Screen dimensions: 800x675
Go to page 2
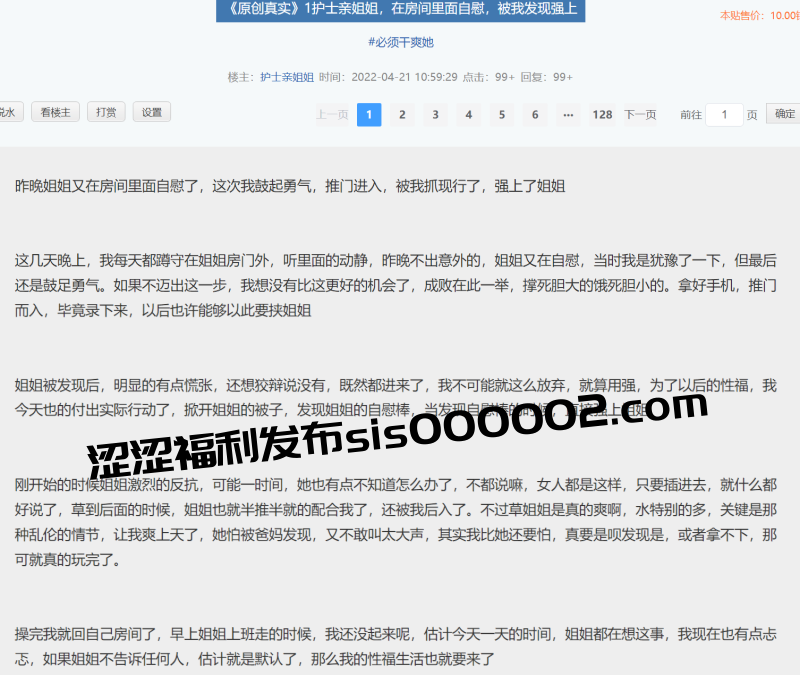402,114
